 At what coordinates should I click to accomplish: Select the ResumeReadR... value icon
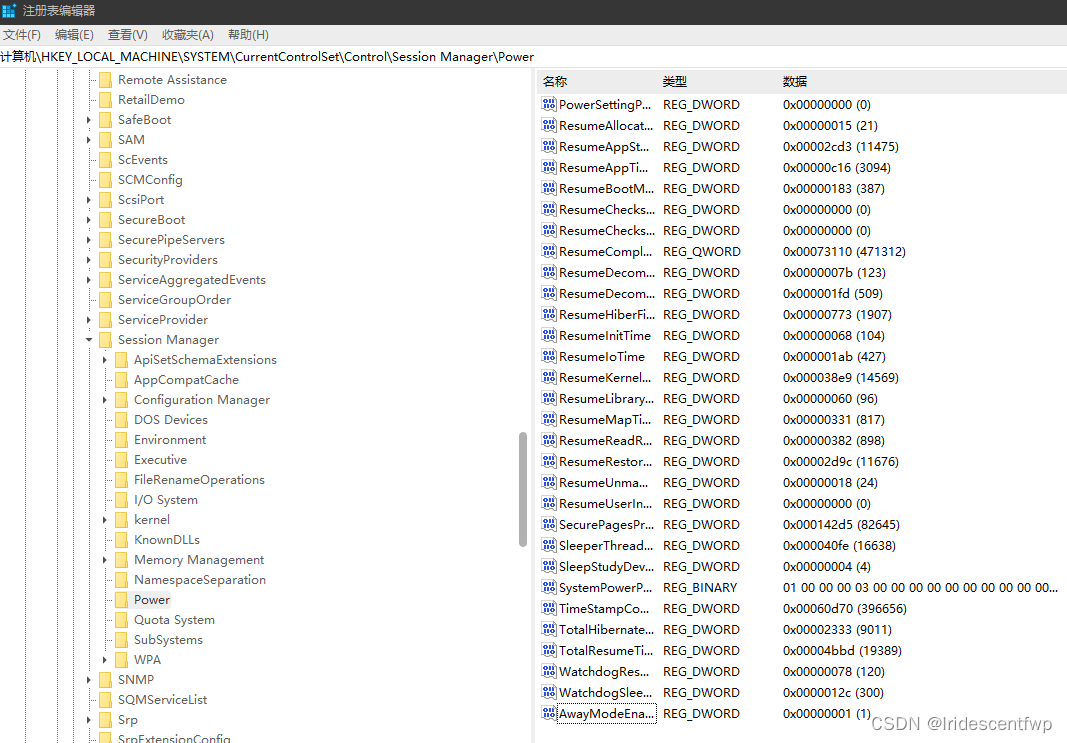(549, 440)
